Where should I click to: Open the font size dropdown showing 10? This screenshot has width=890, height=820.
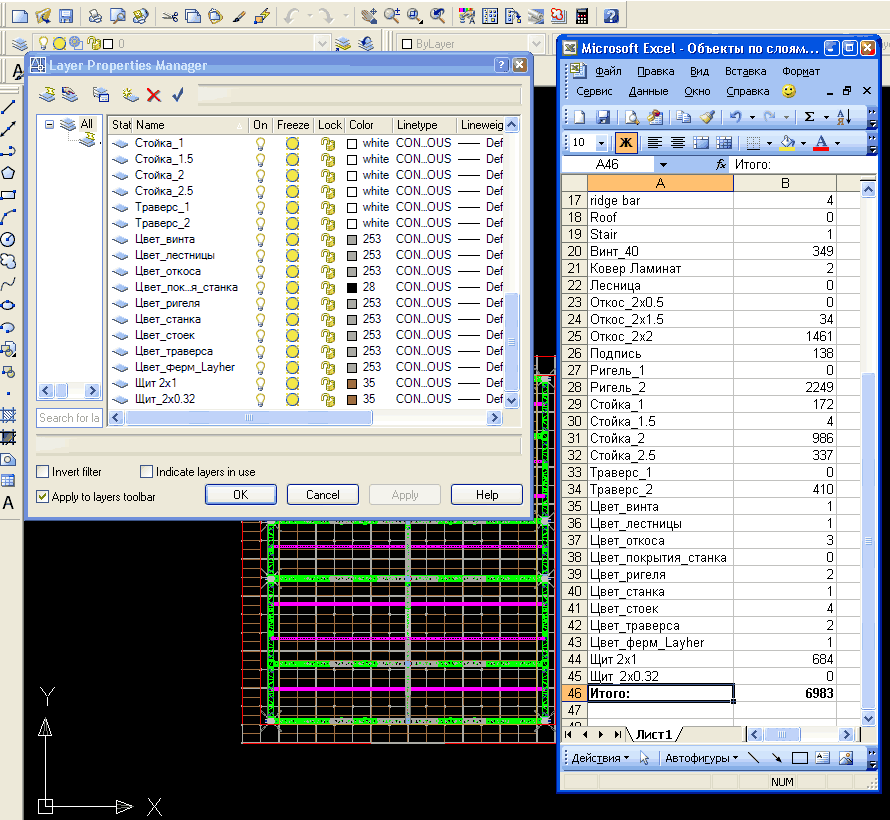[x=601, y=143]
